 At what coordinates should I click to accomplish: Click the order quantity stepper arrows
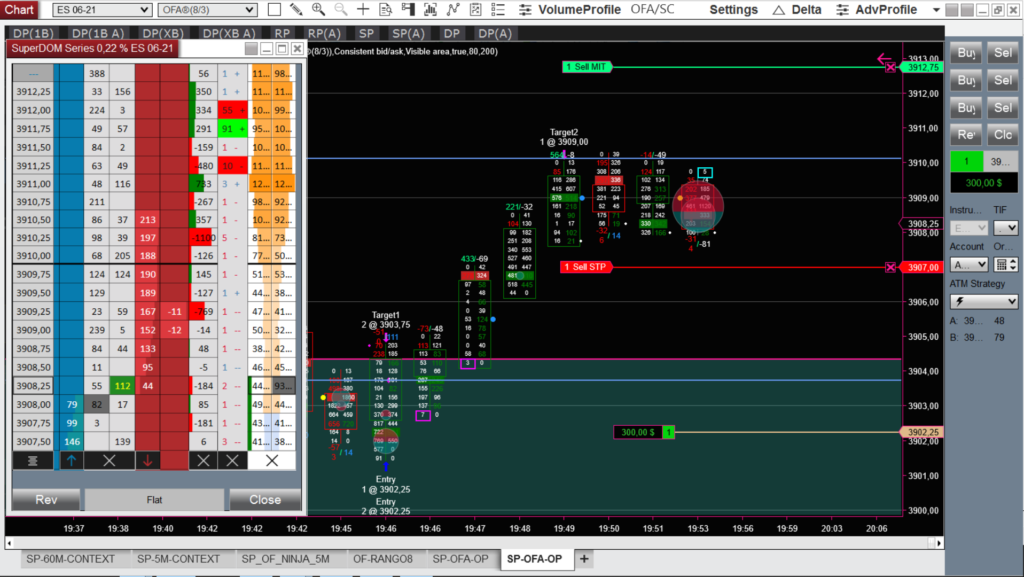pos(1013,264)
